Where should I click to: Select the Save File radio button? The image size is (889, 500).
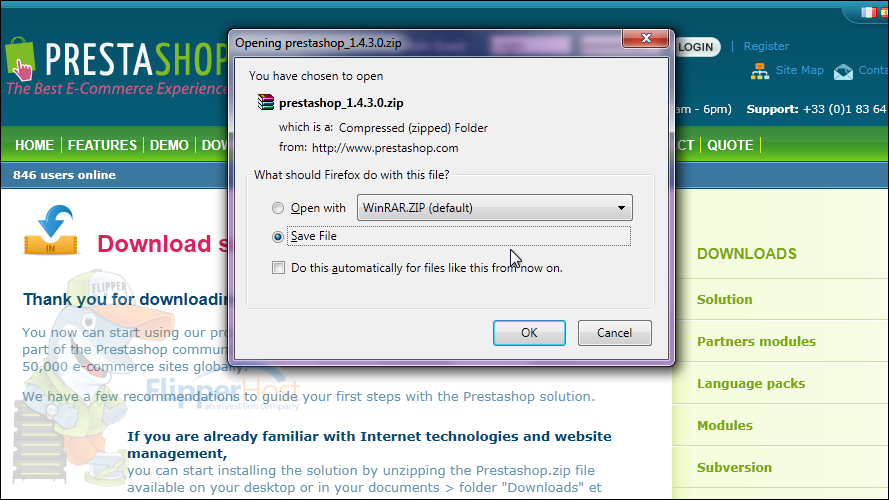pyautogui.click(x=278, y=236)
